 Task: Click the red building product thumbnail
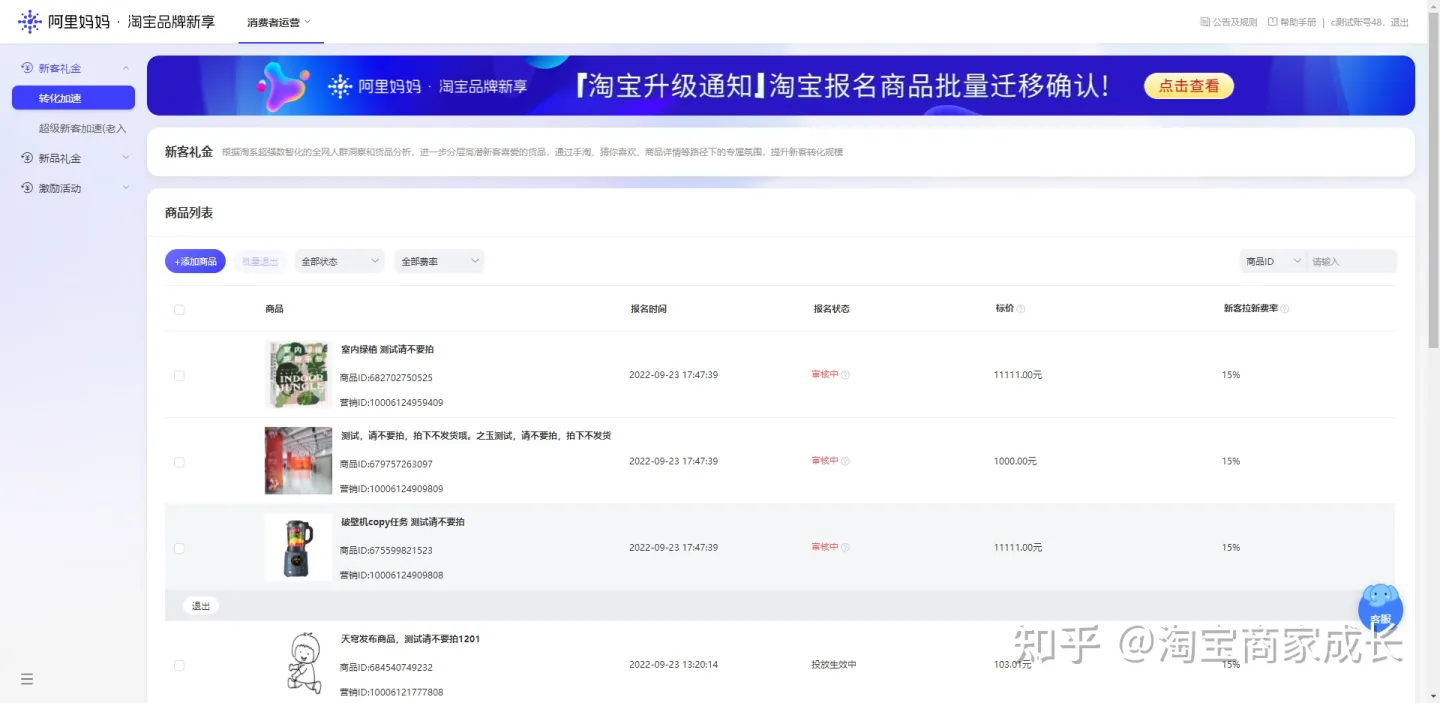298,461
